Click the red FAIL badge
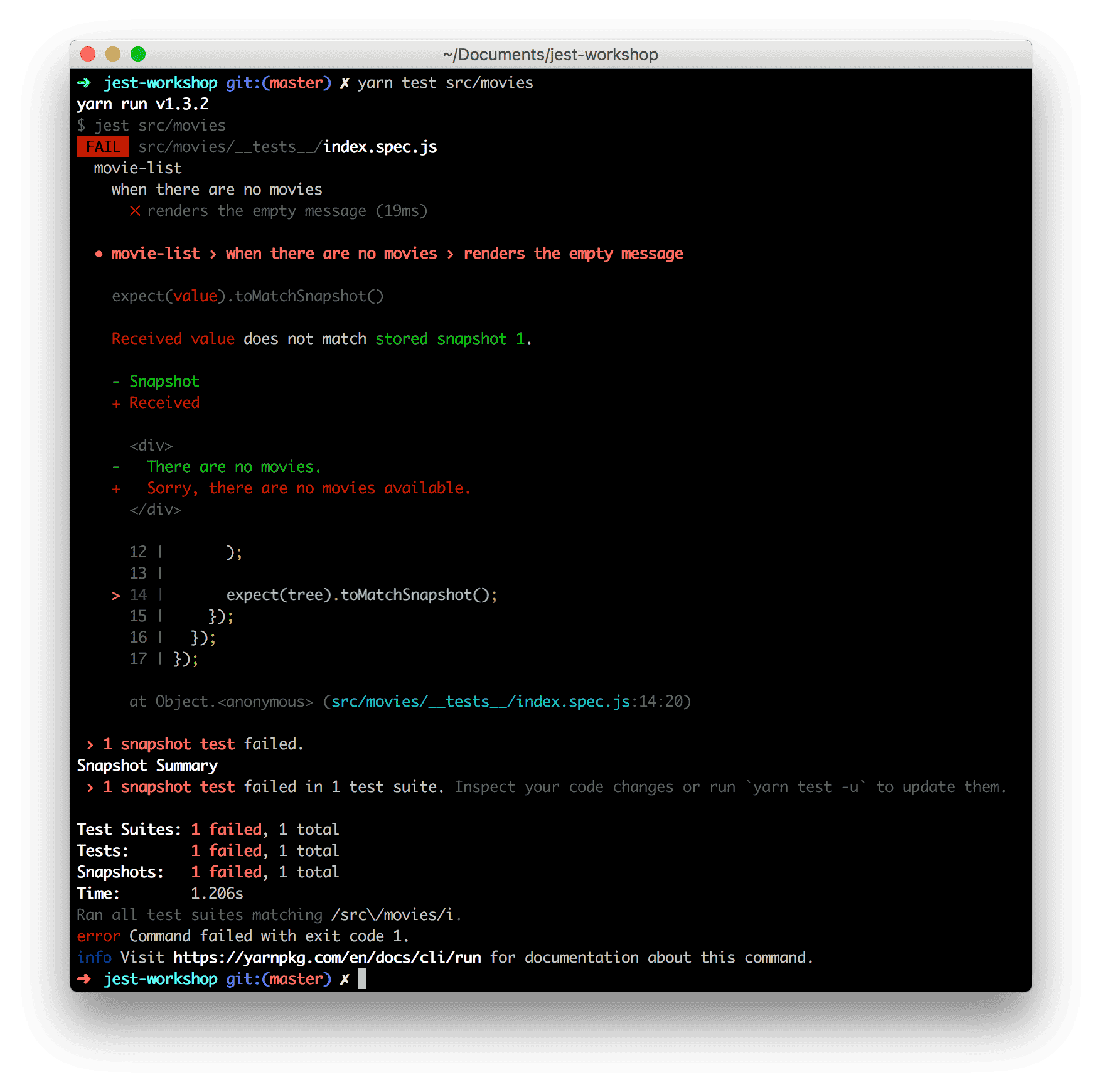This screenshot has height=1092, width=1102. coord(103,146)
